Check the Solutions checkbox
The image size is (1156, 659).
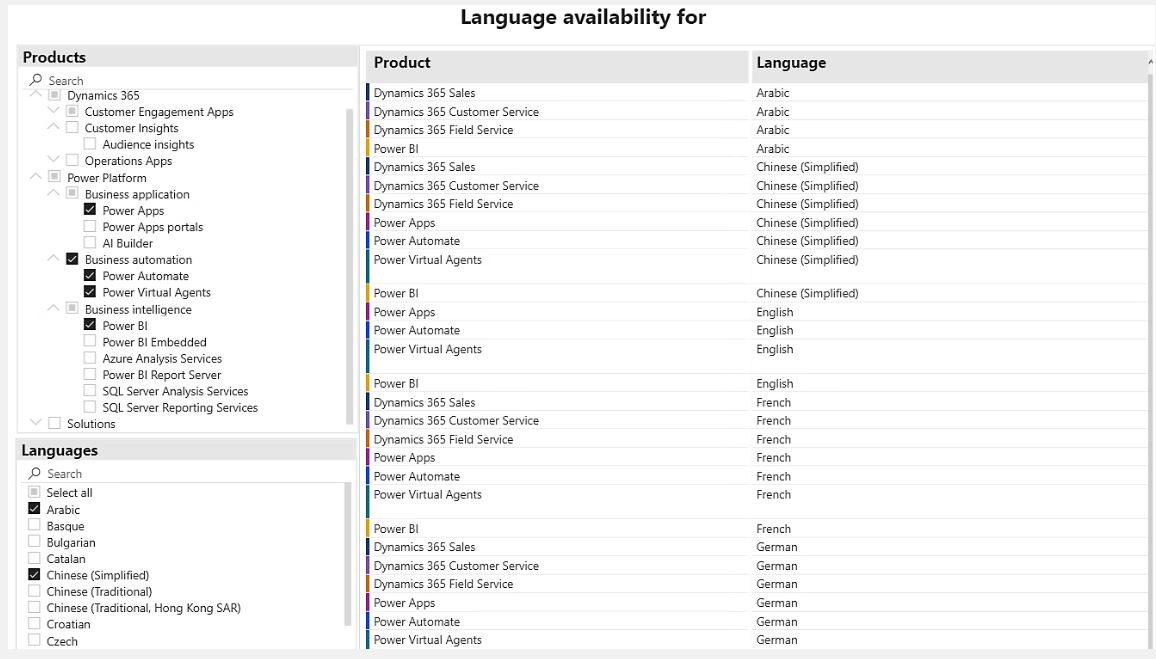click(x=55, y=422)
